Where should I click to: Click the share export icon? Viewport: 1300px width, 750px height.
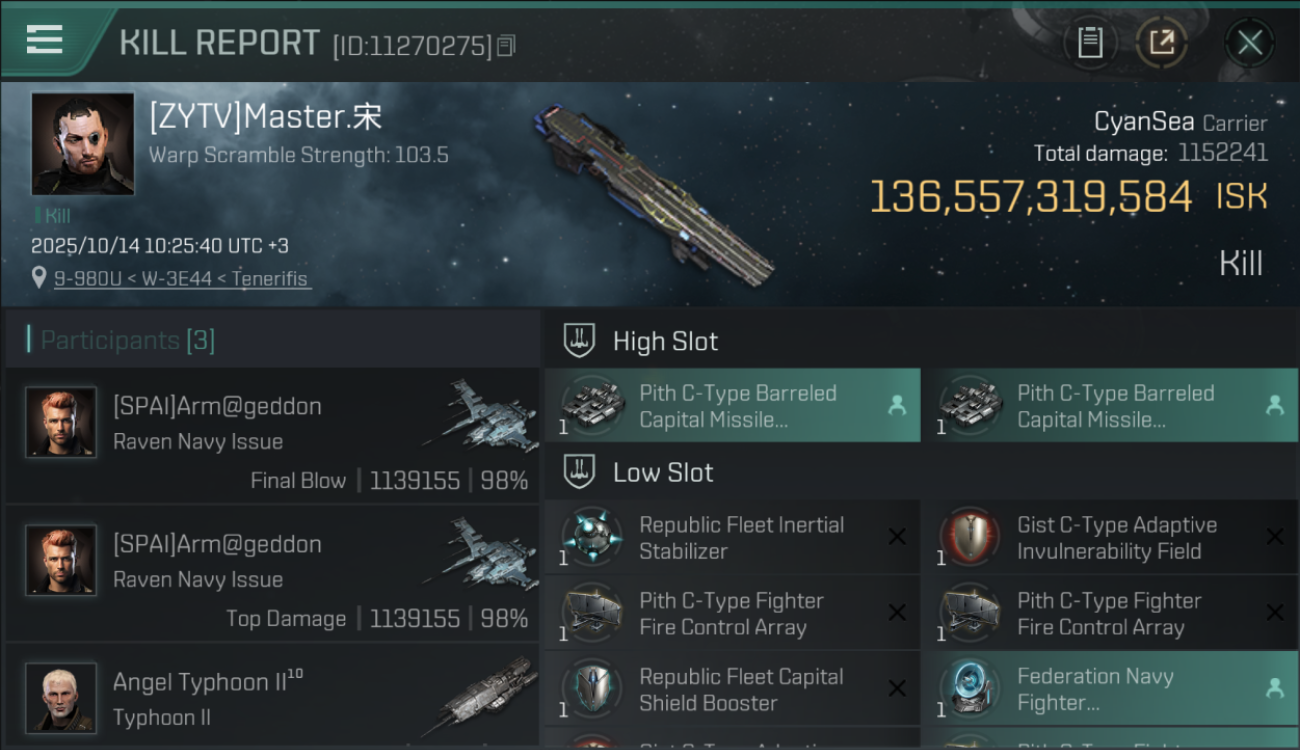pyautogui.click(x=1161, y=42)
